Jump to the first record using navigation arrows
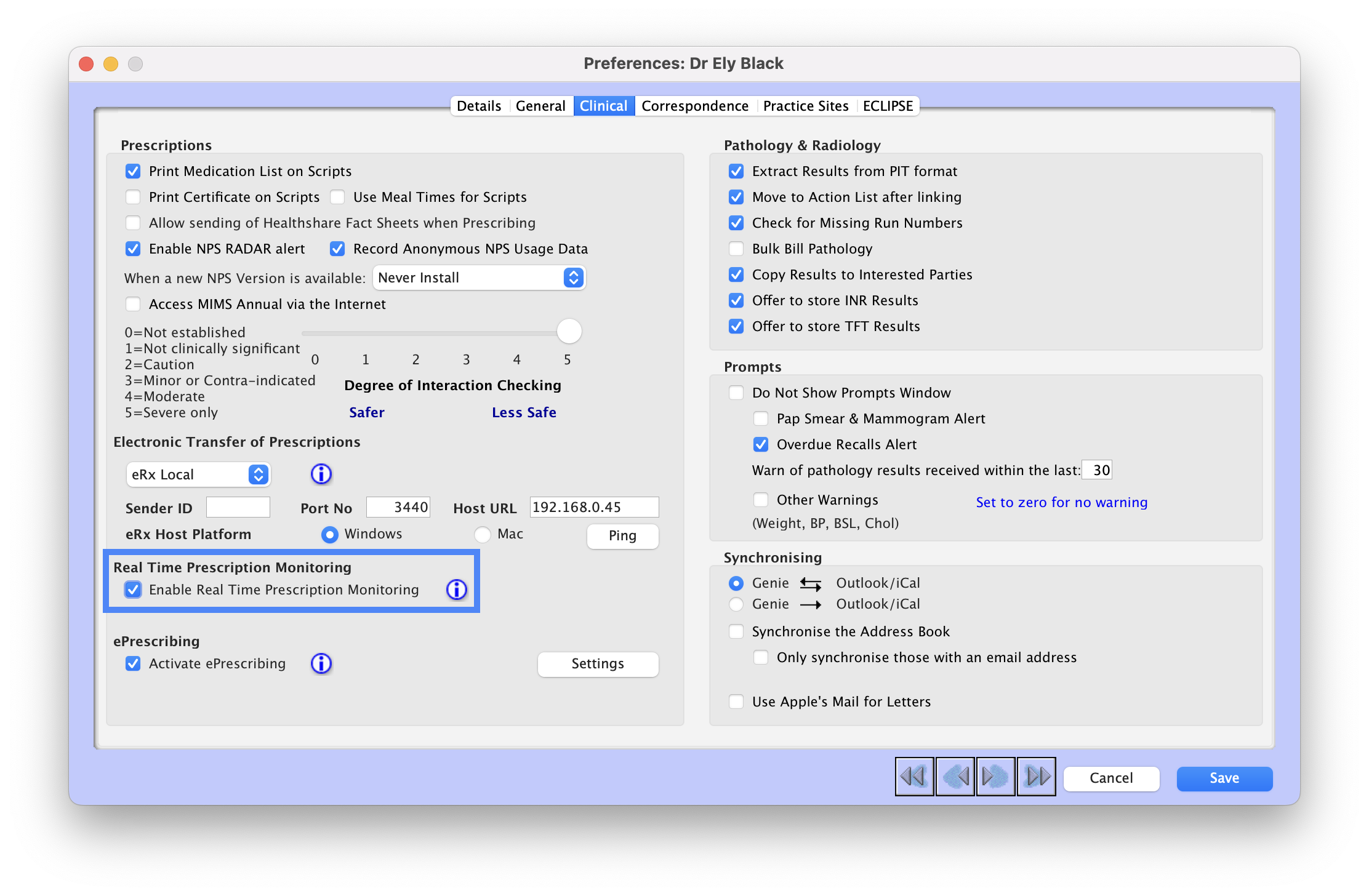Screen dimensions: 1369x896 pyautogui.click(x=913, y=776)
